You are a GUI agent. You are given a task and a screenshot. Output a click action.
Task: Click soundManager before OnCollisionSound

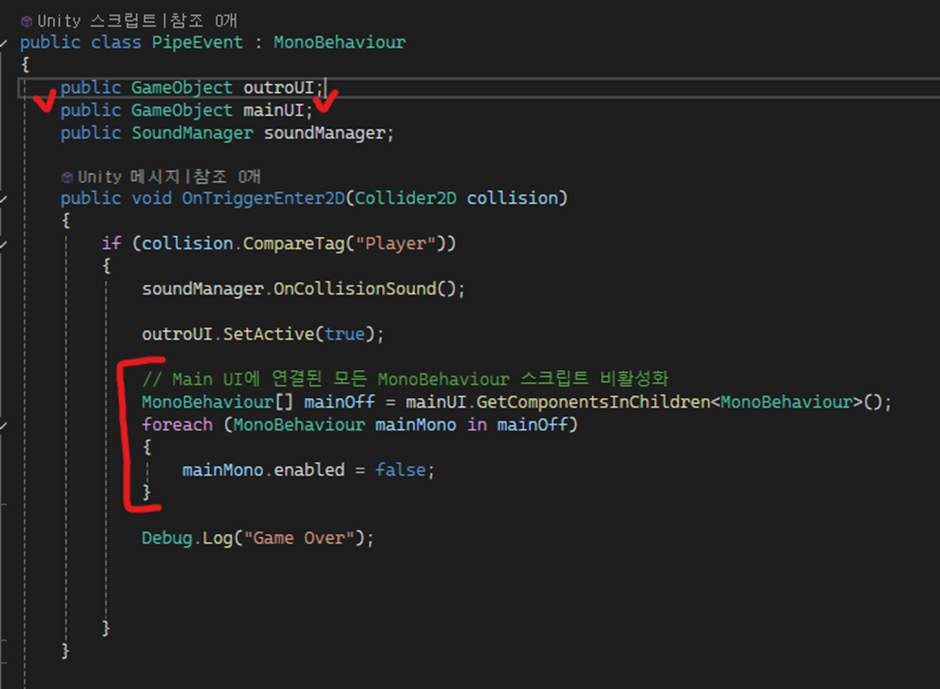203,289
